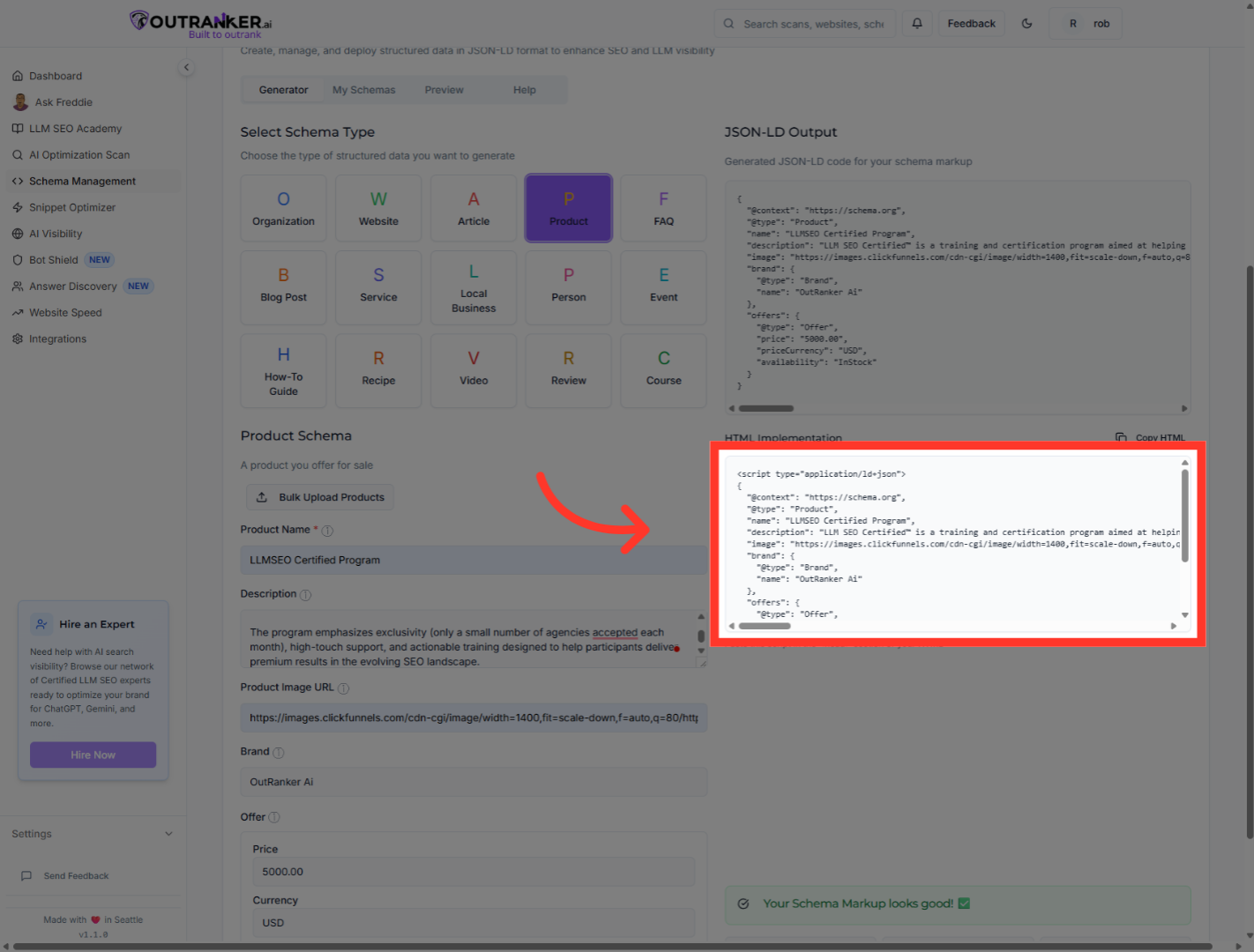Viewport: 1254px width, 952px height.
Task: Select Course schema type
Action: click(x=664, y=370)
